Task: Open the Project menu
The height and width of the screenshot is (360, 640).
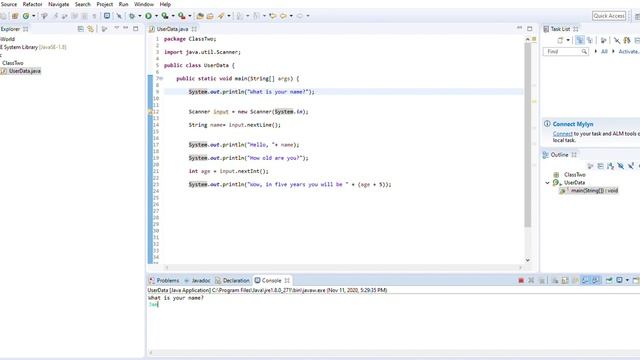Action: click(x=104, y=4)
